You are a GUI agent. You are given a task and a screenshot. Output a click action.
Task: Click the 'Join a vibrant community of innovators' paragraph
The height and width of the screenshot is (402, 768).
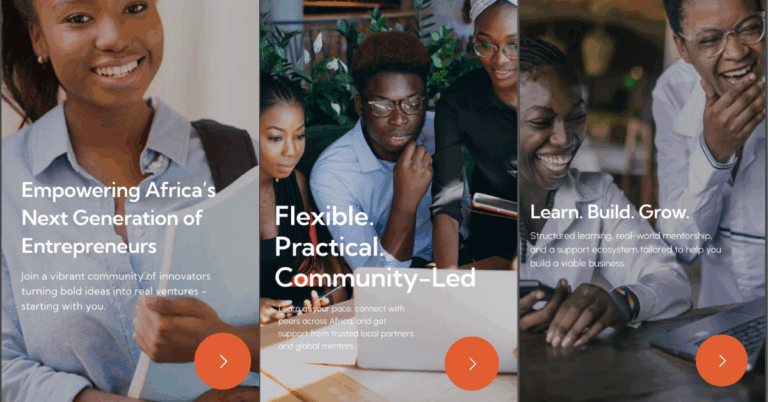pyautogui.click(x=116, y=291)
